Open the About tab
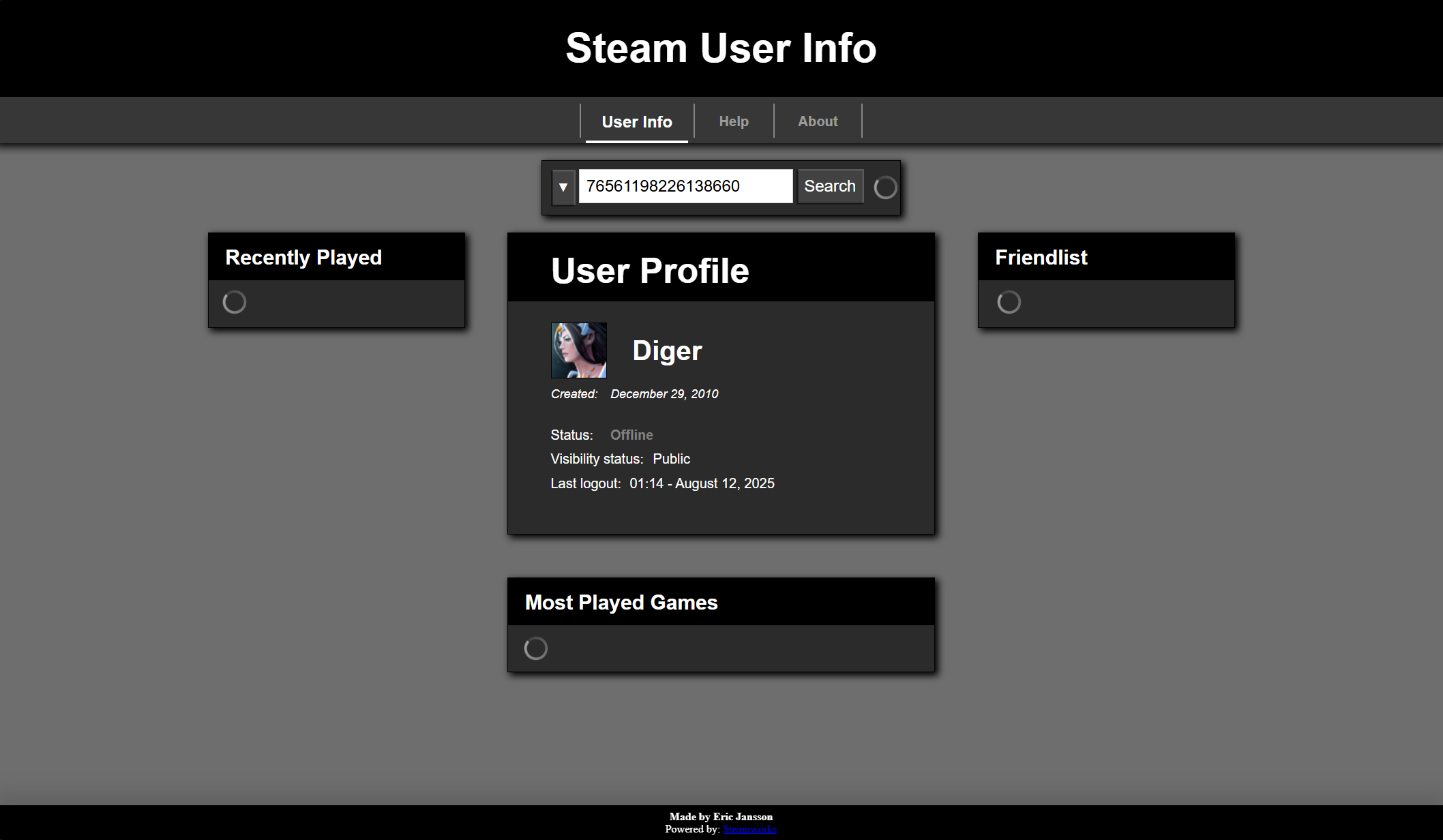Viewport: 1443px width, 840px height. (818, 121)
